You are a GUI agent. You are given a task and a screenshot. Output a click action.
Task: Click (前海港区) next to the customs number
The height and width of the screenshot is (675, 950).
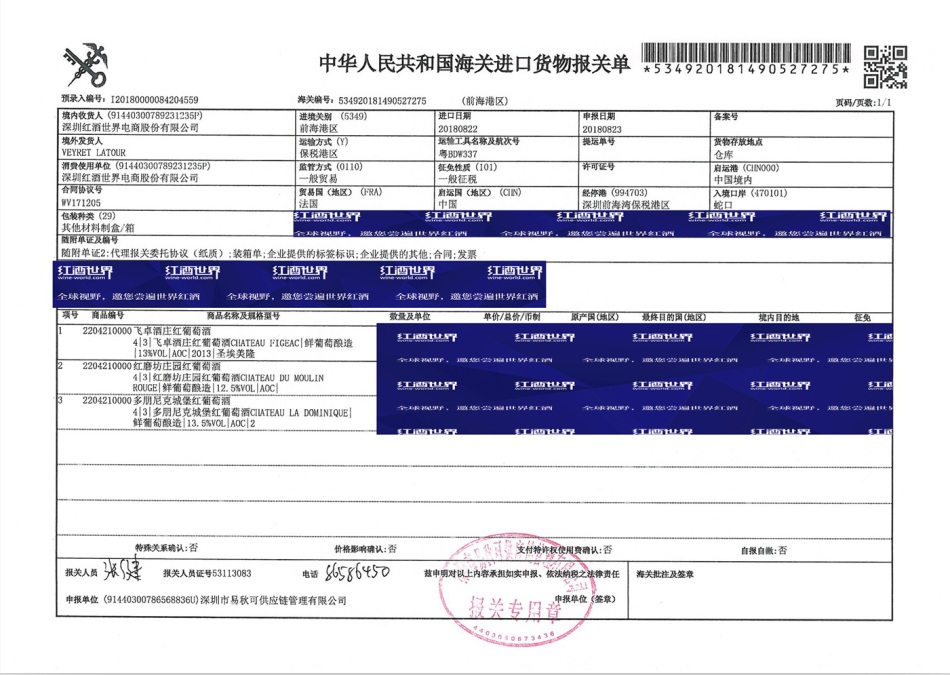click(483, 101)
